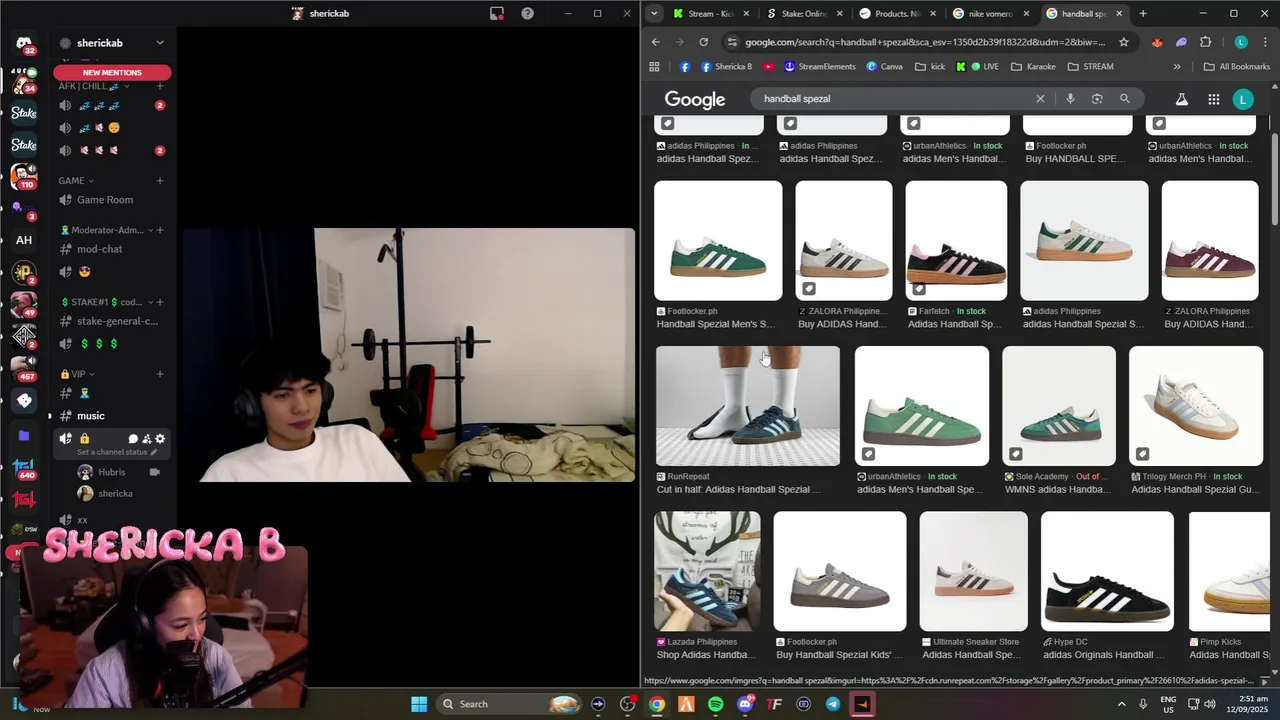Open Google Labs flask icon

click(1181, 99)
